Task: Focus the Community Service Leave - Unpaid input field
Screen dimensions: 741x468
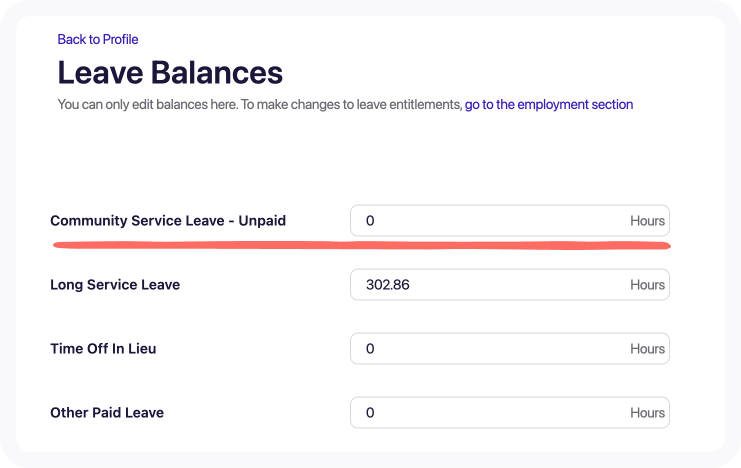Action: pos(510,220)
